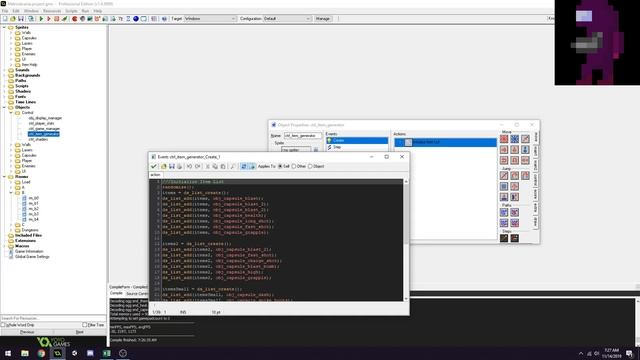This screenshot has height=360, width=640.
Task: Open Global Game Settings in resource tree
Action: pos(32,257)
